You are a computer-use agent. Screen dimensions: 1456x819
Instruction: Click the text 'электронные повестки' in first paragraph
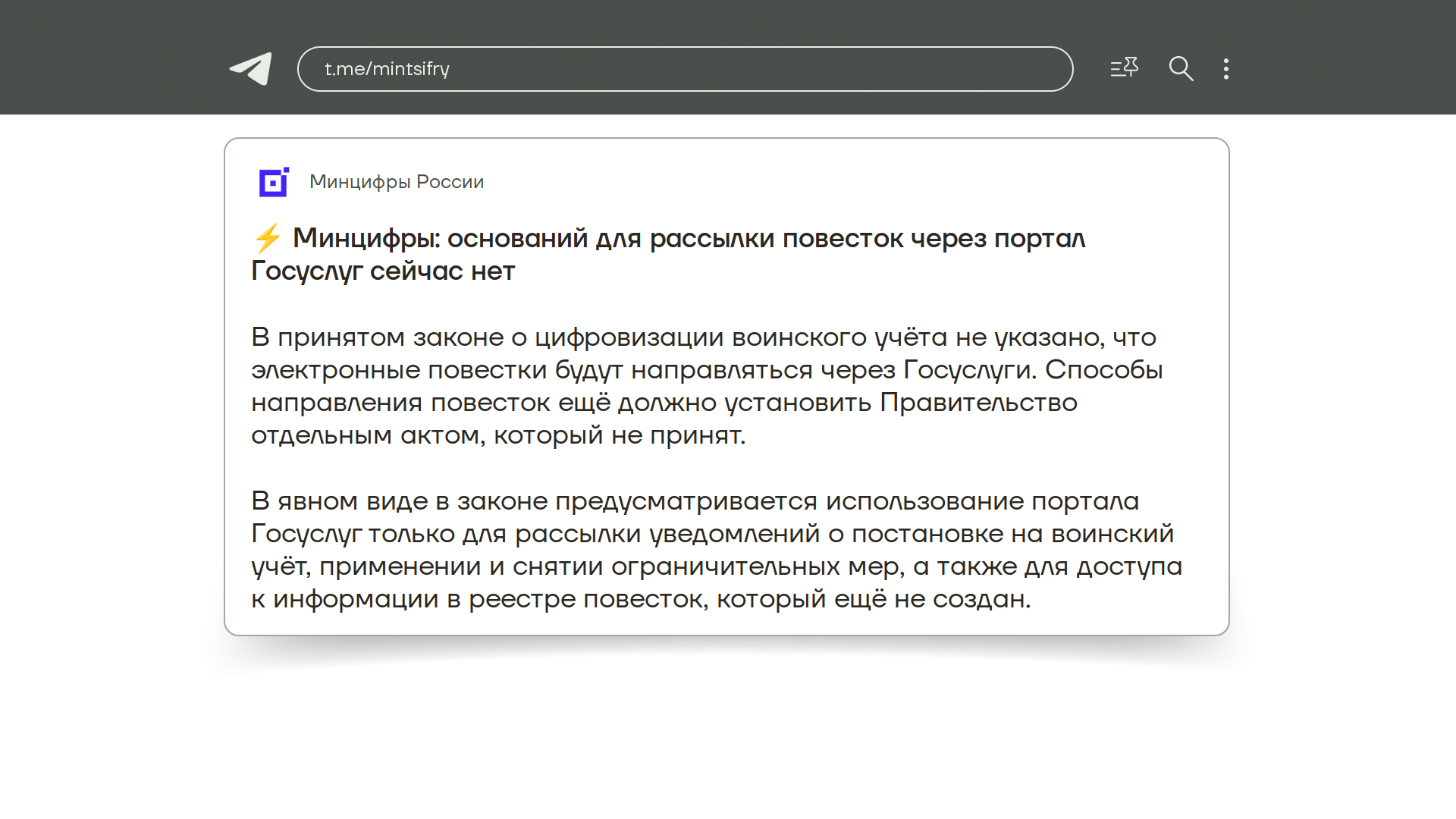(399, 370)
